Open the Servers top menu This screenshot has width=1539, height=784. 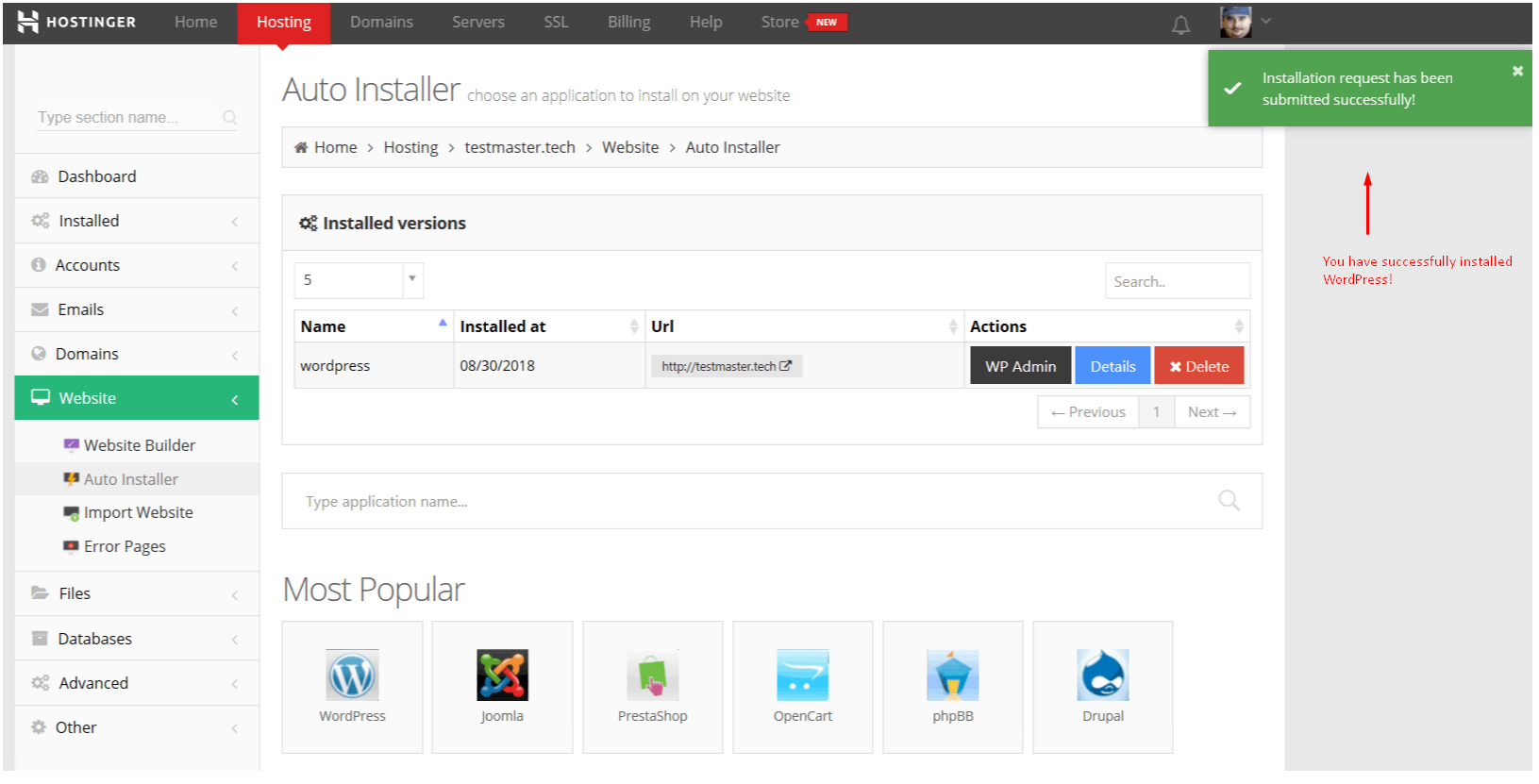(x=478, y=22)
